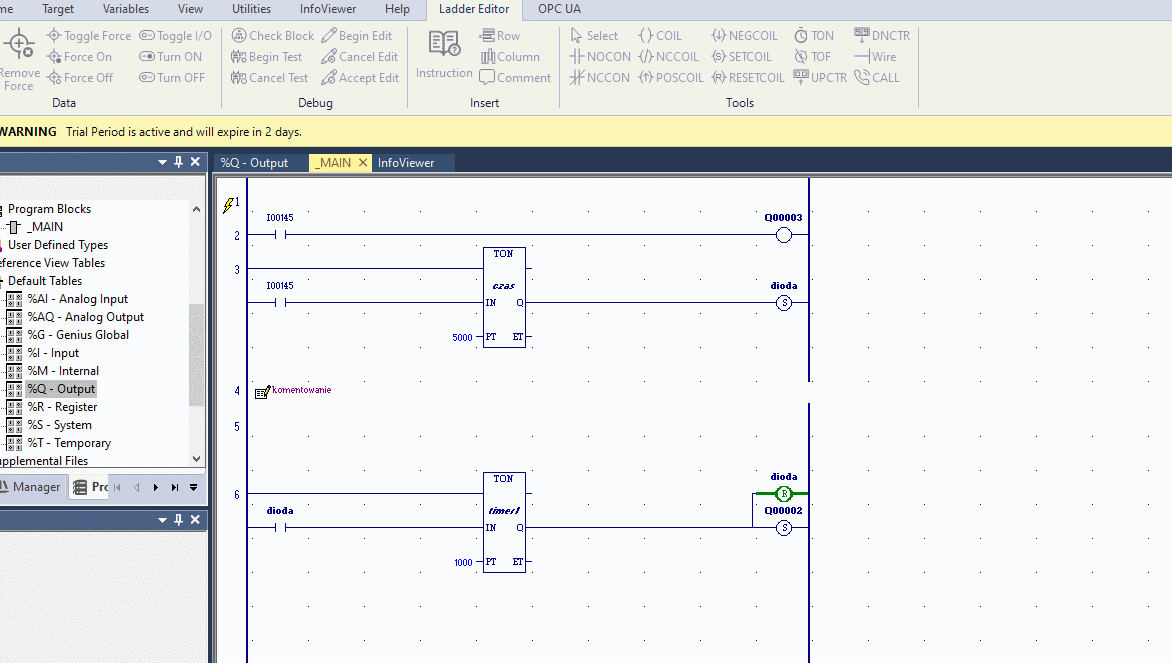Viewport: 1172px width, 663px height.
Task: Choose the CALL instruction tool
Action: coord(877,78)
